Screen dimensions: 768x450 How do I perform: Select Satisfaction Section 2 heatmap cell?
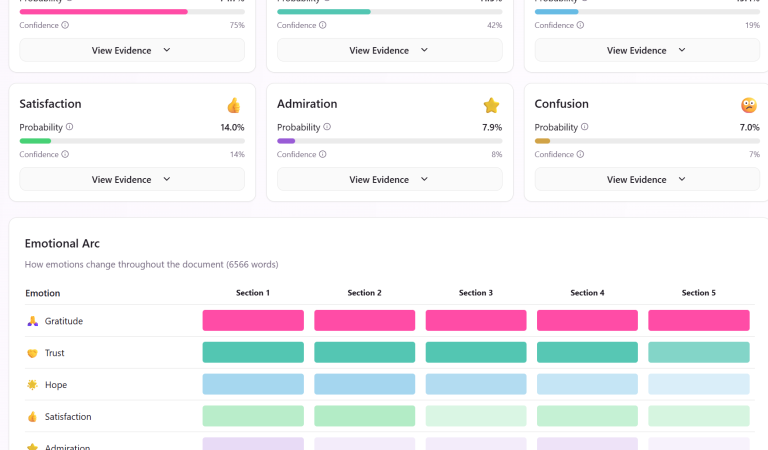[364, 416]
